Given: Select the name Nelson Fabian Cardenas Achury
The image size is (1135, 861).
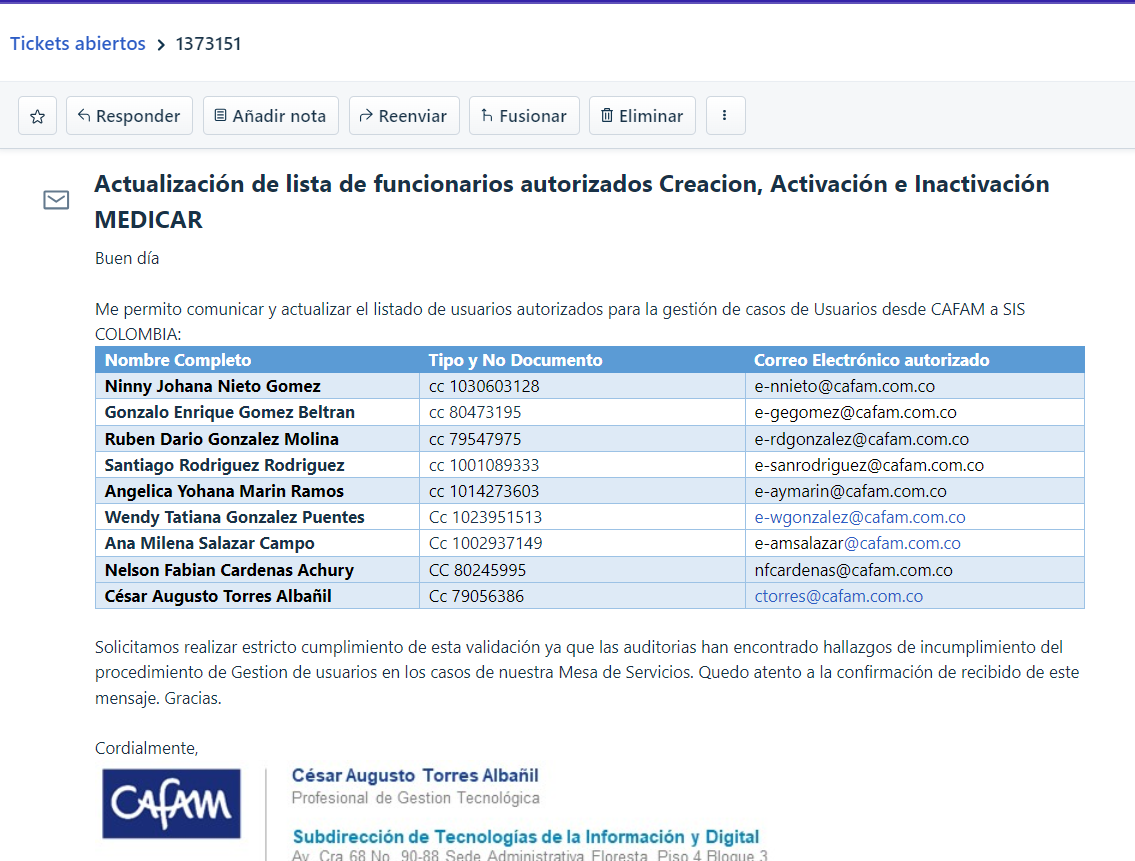Looking at the screenshot, I should click(x=229, y=570).
